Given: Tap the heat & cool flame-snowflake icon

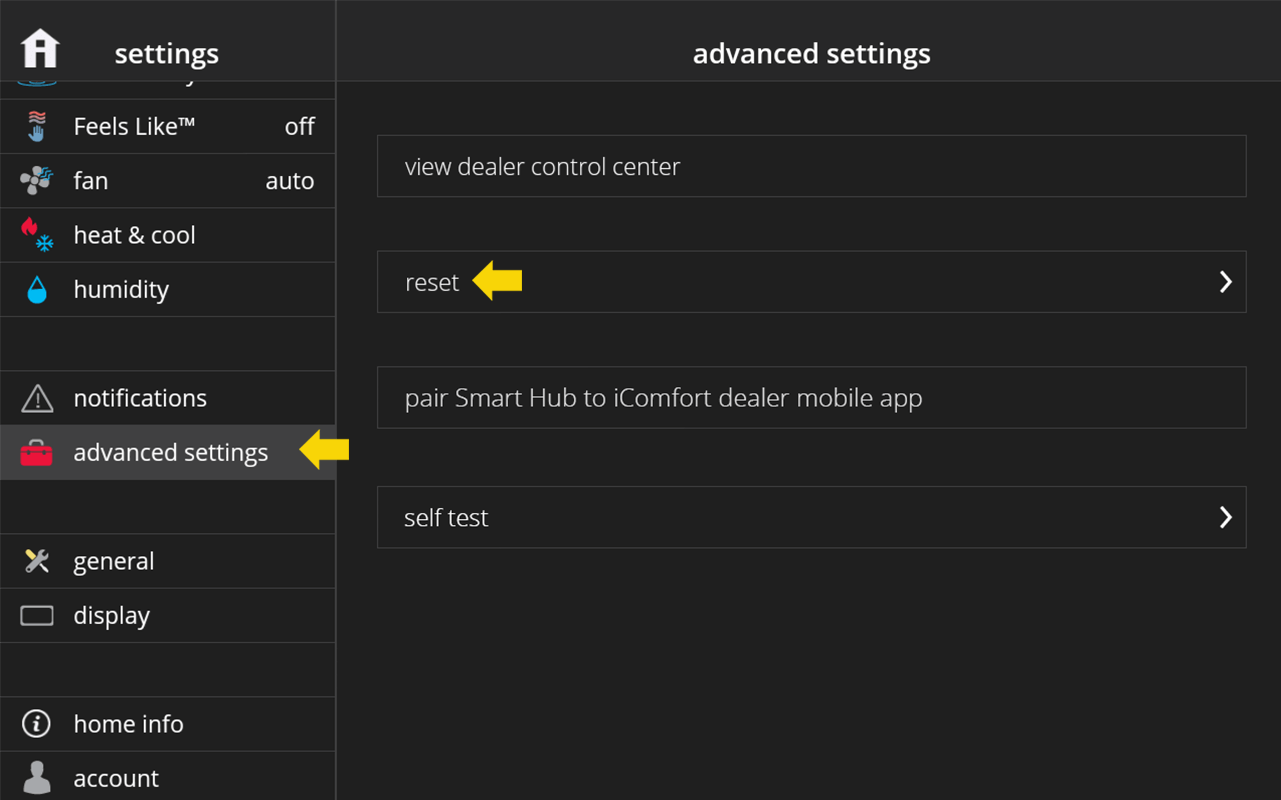Looking at the screenshot, I should tap(37, 235).
